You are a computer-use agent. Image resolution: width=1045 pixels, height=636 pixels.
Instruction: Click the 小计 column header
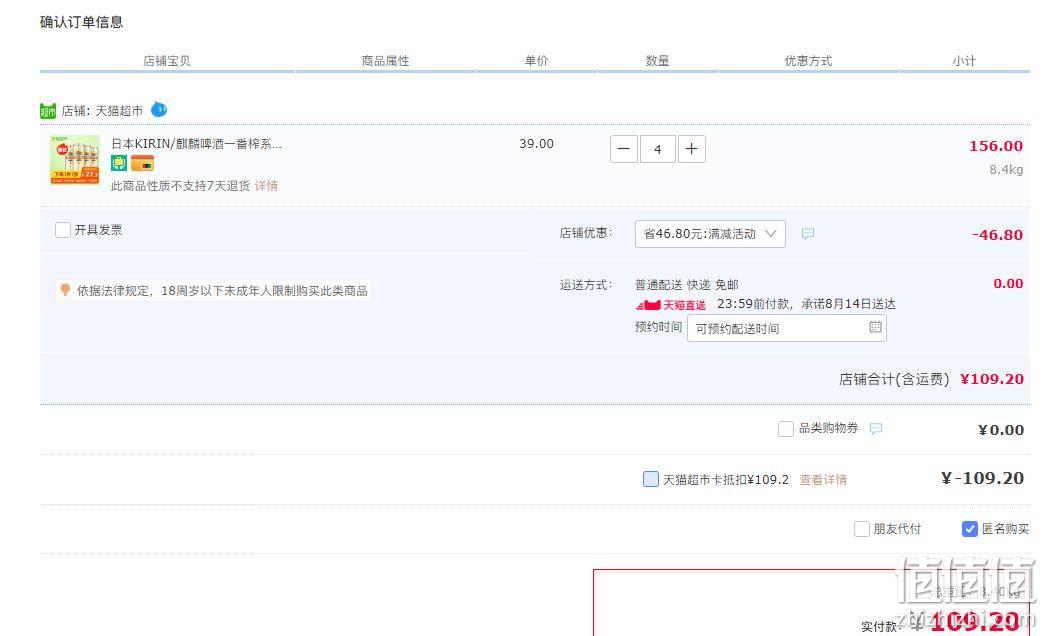pos(964,61)
